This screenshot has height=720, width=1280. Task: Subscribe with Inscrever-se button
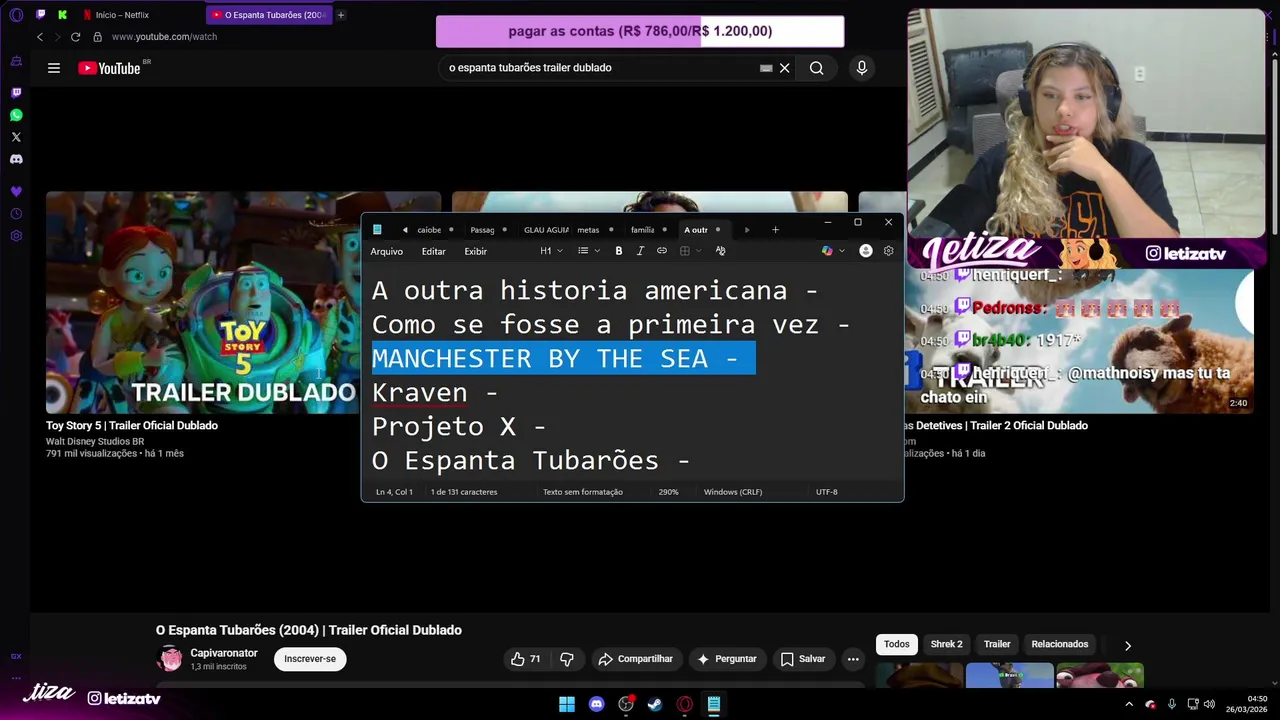pyautogui.click(x=310, y=659)
